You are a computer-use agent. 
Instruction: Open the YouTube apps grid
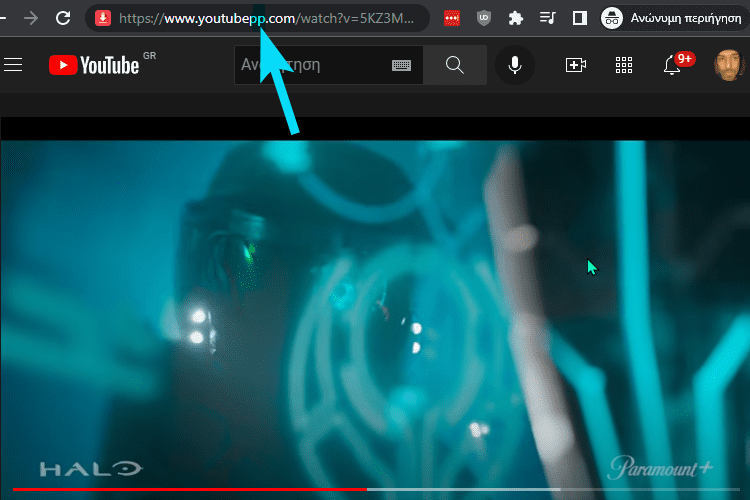pyautogui.click(x=624, y=65)
